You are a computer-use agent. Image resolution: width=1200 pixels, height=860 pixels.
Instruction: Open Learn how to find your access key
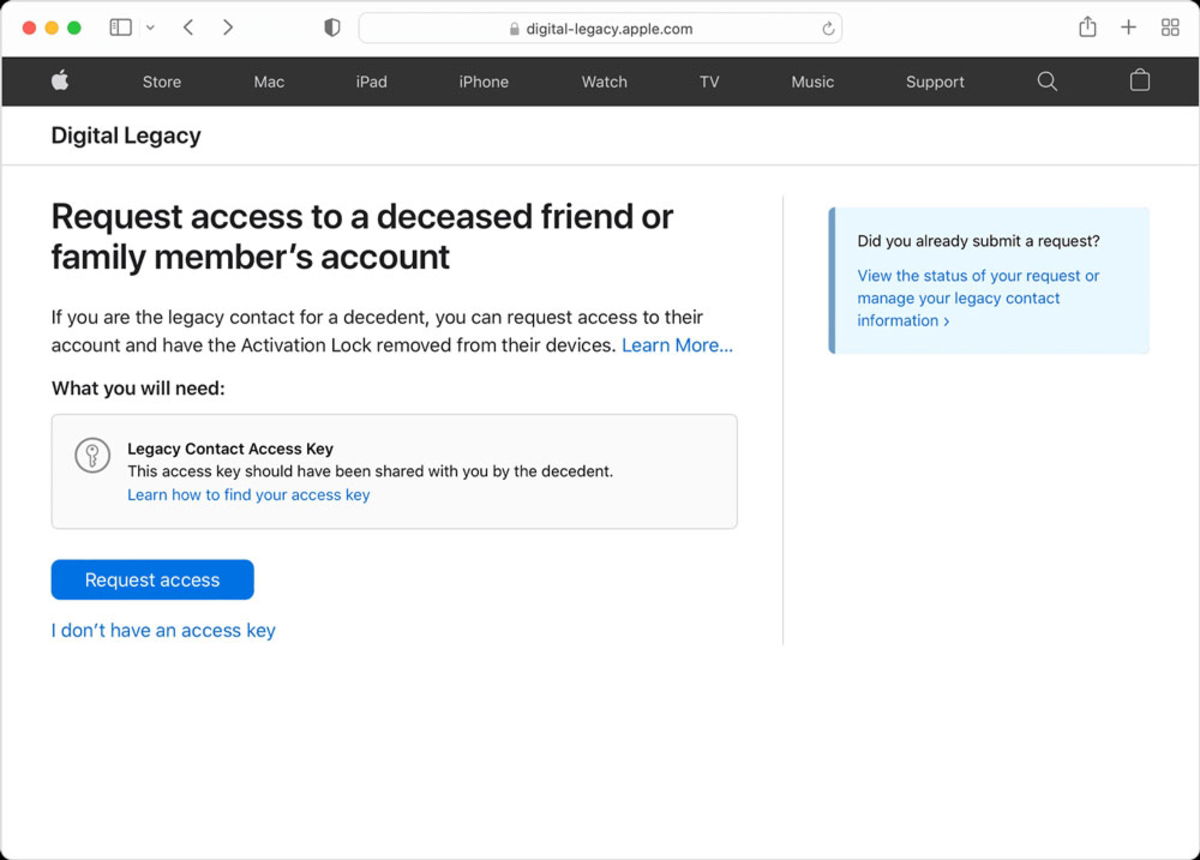(248, 494)
